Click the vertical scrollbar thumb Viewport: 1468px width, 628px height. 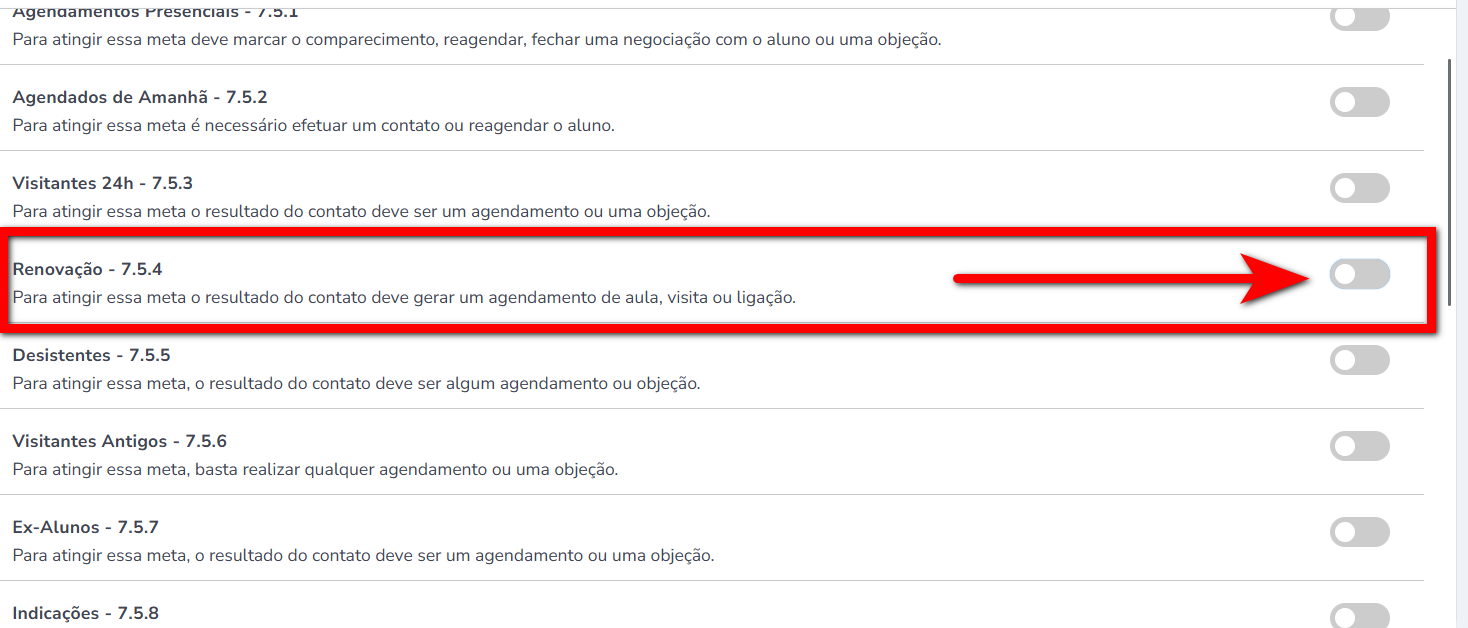(1450, 182)
